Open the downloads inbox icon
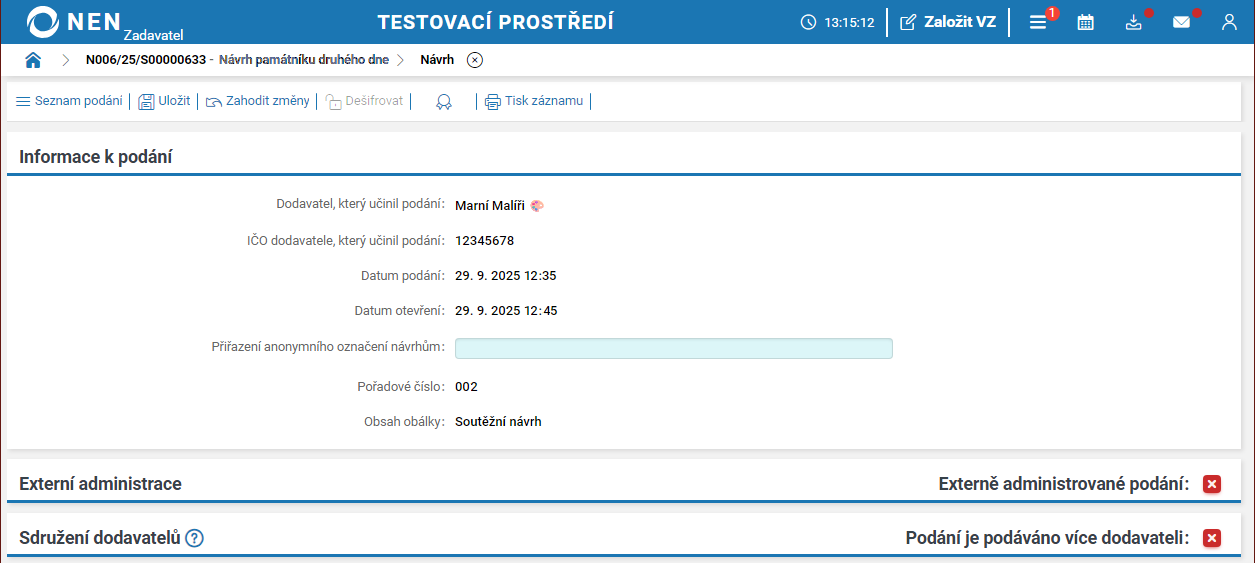Screen dimensions: 1255x563 1133,22
